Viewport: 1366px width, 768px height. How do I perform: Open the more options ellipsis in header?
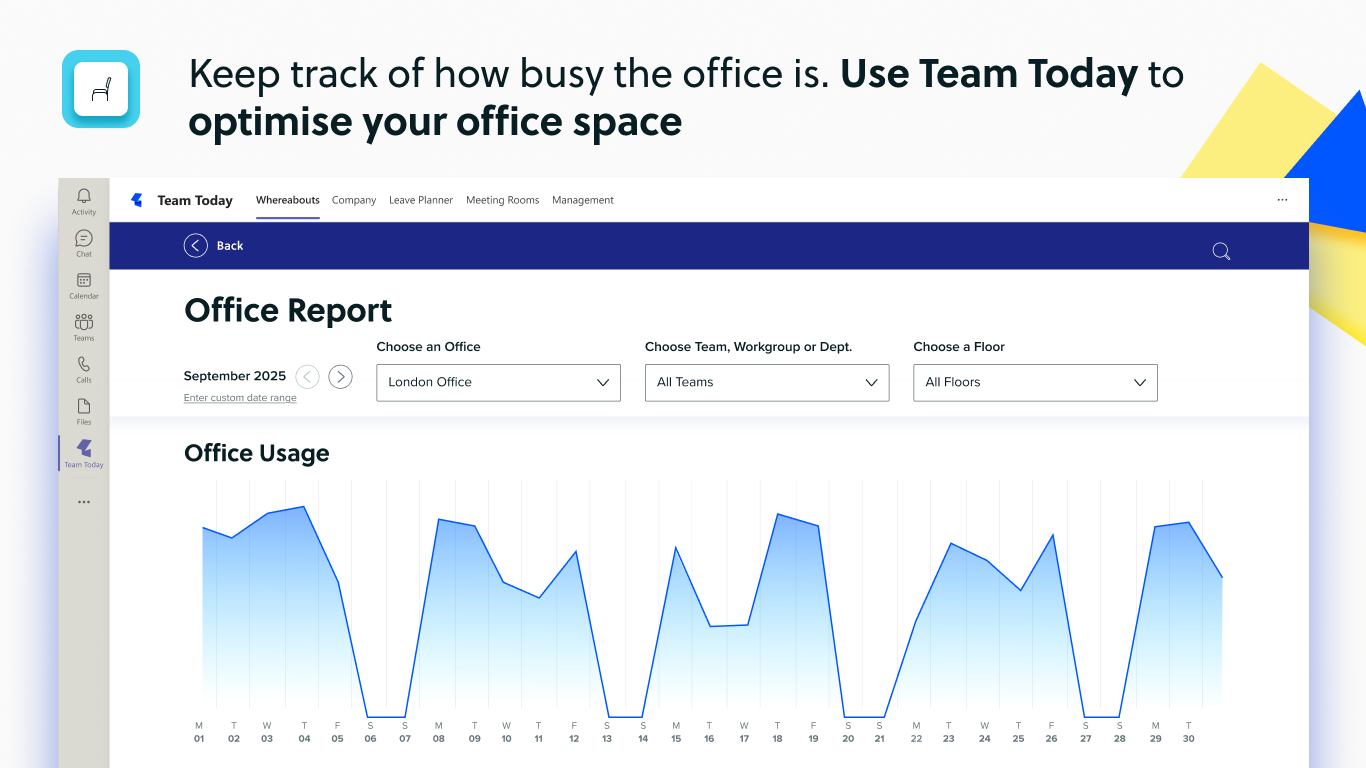(1282, 200)
